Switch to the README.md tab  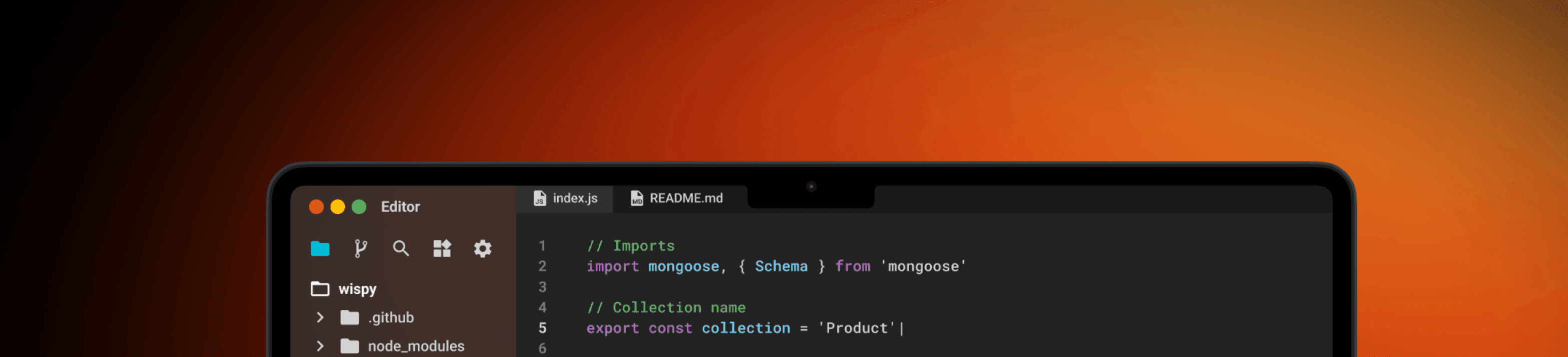pos(677,198)
